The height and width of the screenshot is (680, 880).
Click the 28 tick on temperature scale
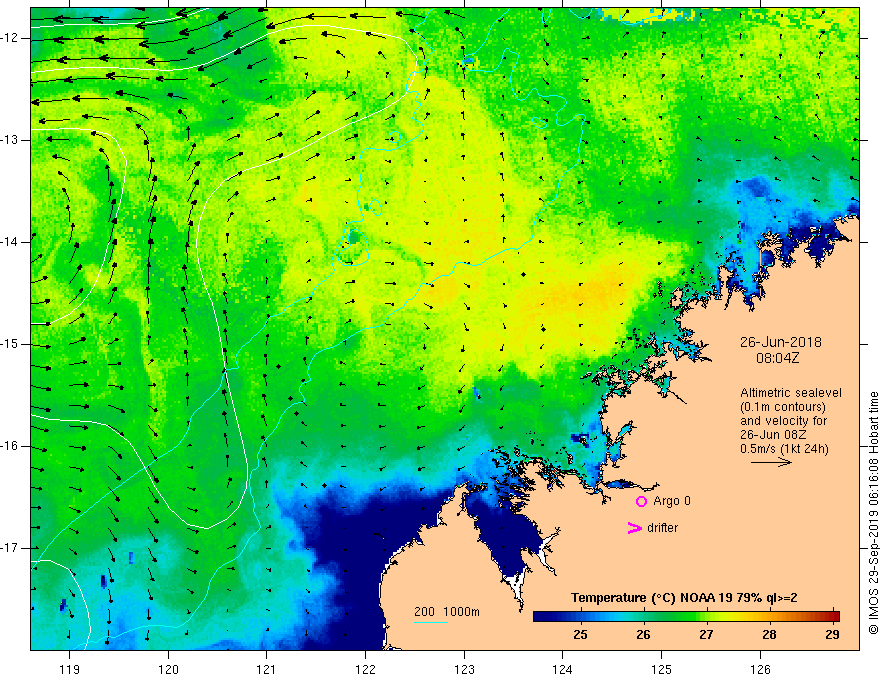pos(769,635)
